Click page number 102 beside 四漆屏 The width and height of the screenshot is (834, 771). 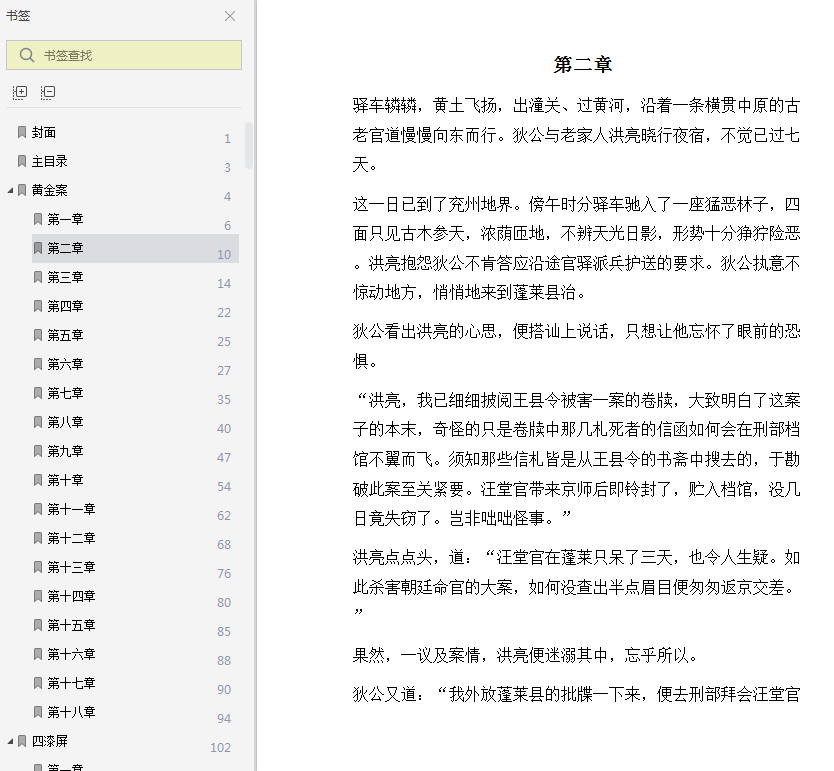(220, 748)
